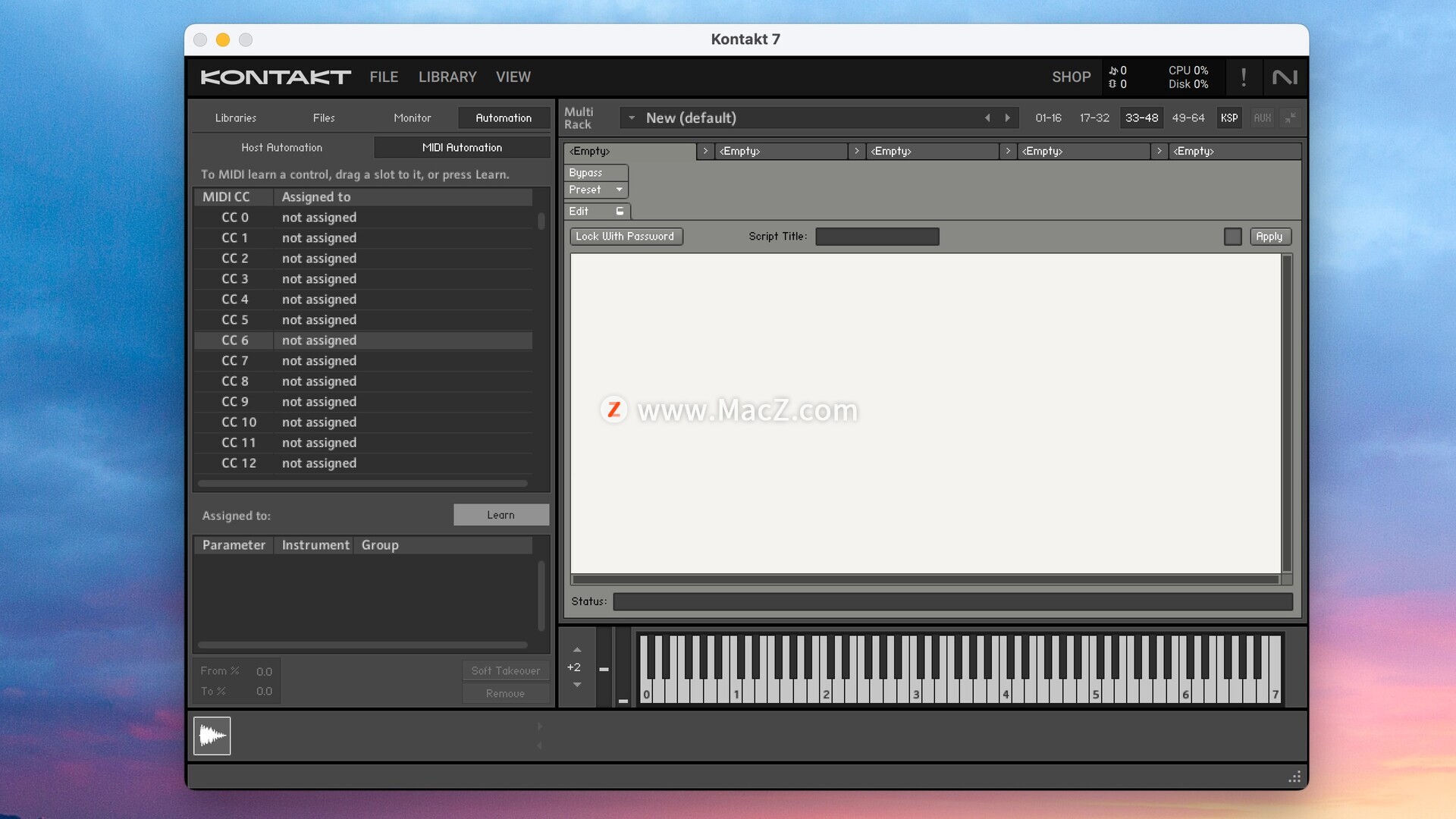Select the first Empty script slot
1456x819 pixels.
tap(629, 151)
